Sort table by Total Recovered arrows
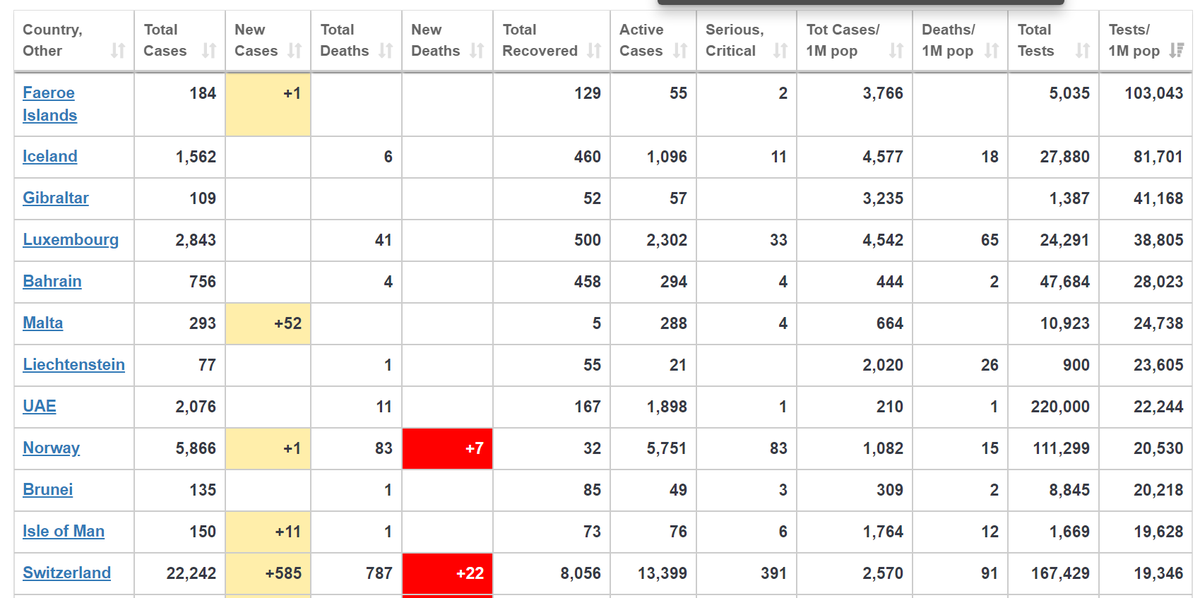 point(595,51)
